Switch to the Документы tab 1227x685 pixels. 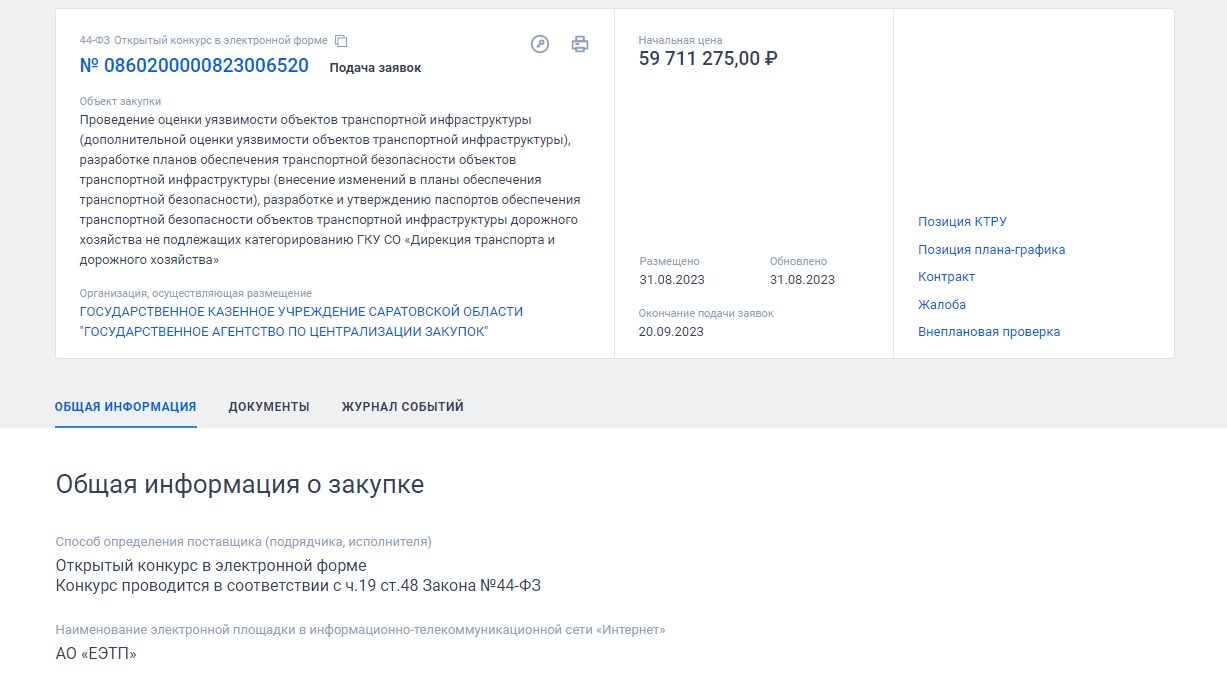[x=269, y=407]
